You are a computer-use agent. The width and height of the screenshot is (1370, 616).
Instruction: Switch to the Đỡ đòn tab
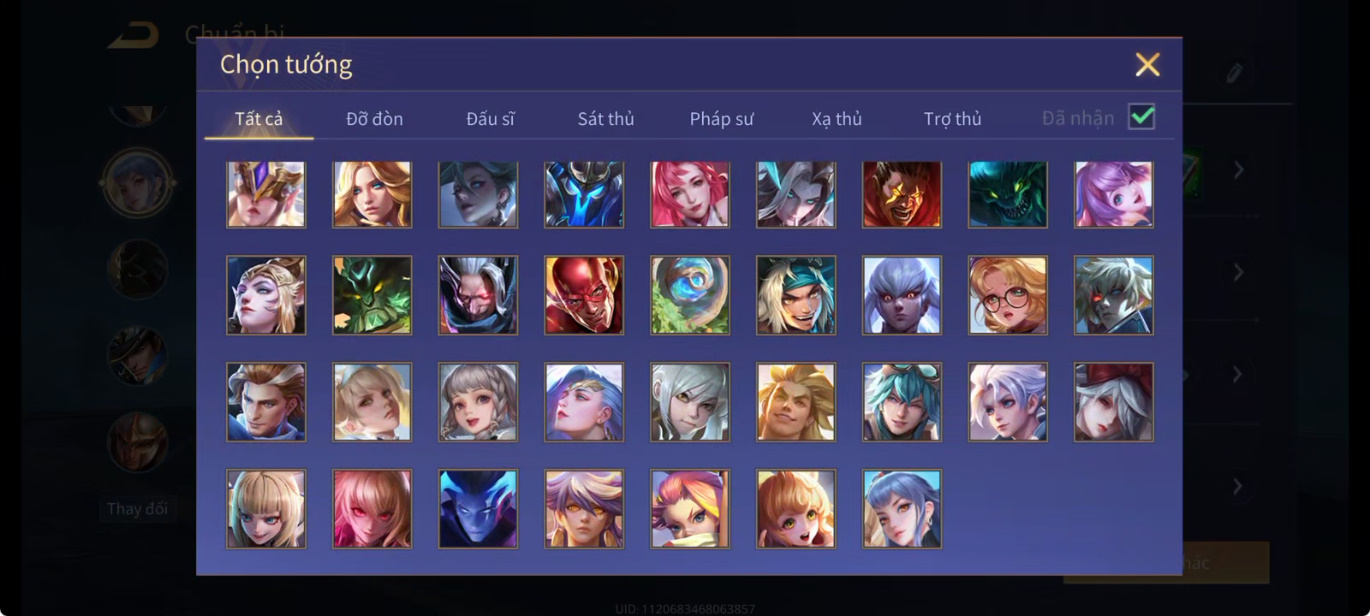tap(375, 119)
